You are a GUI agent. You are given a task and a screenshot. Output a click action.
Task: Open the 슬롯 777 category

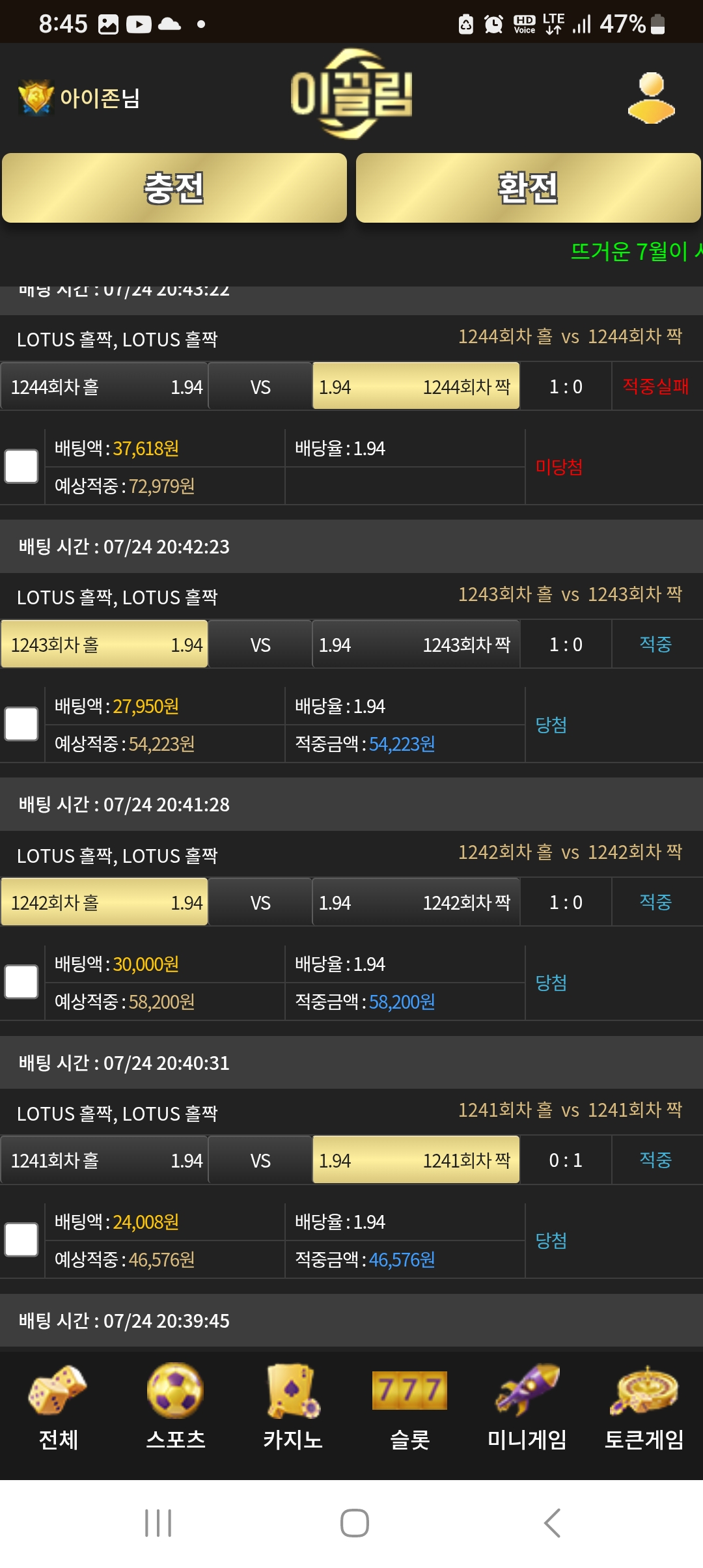[x=410, y=1408]
